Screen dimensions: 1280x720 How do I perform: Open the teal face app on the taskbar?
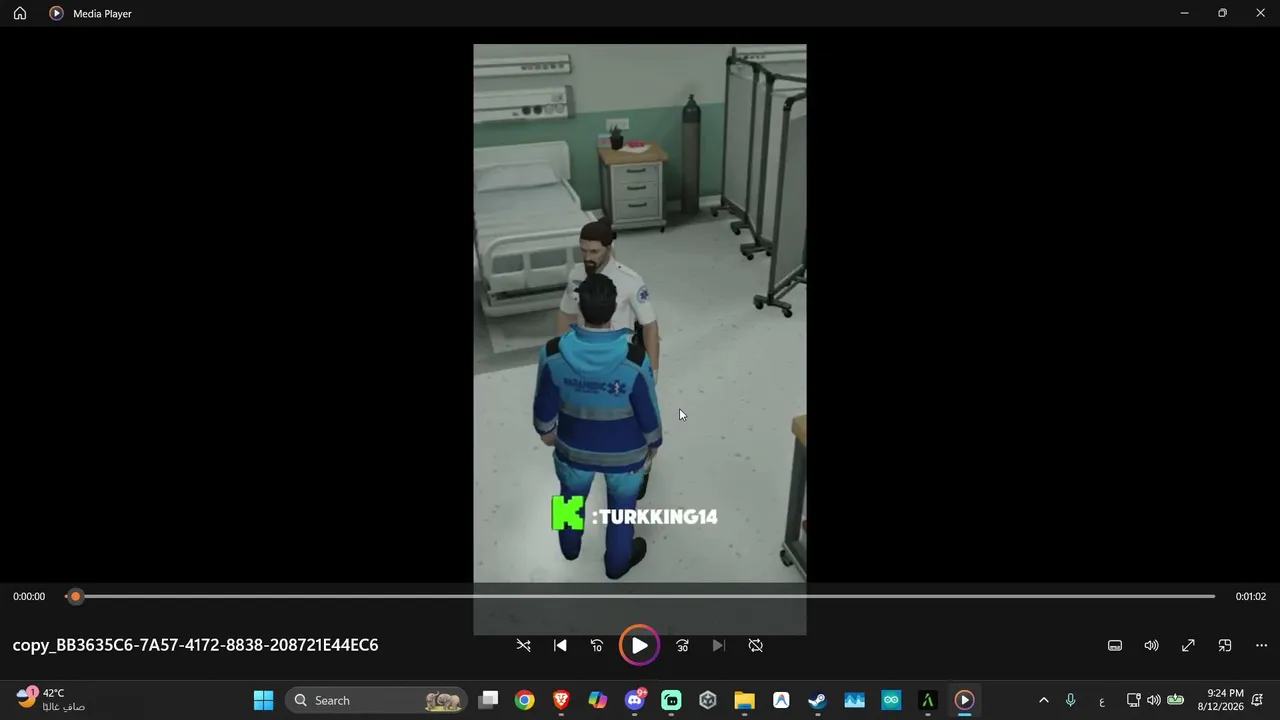(x=671, y=700)
